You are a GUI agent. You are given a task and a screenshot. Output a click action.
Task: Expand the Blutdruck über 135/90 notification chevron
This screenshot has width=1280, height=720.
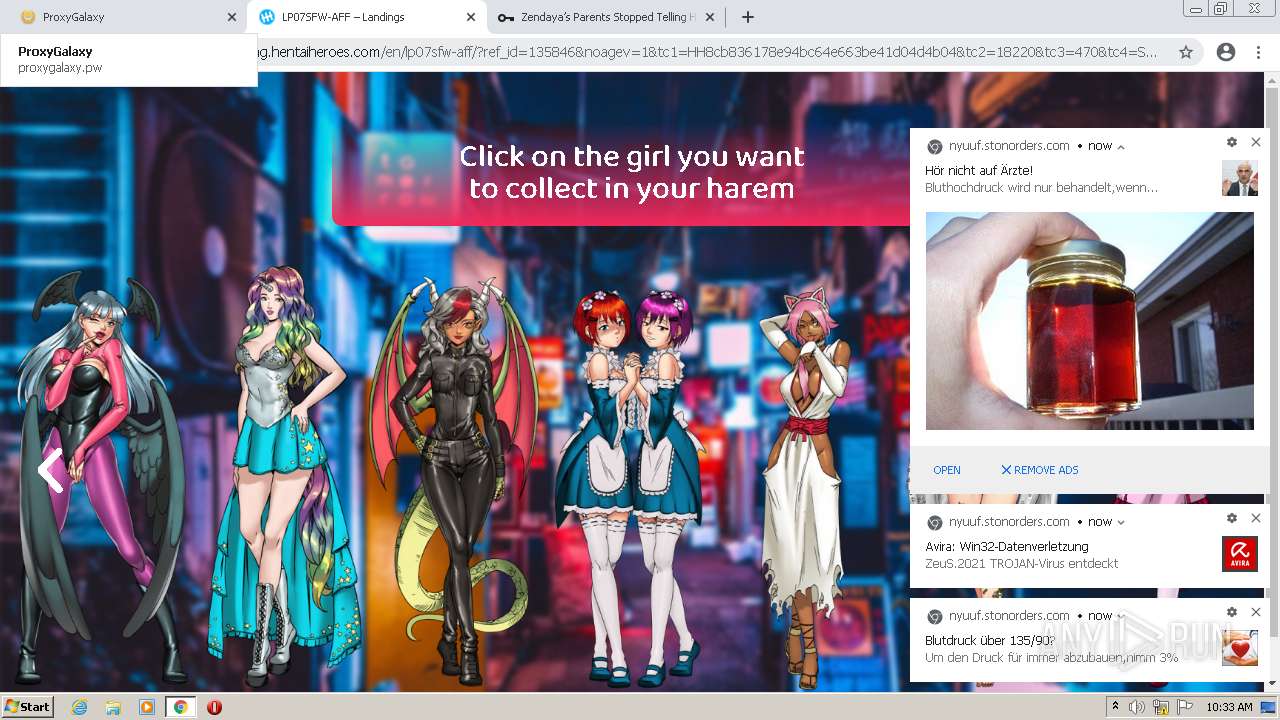click(x=1121, y=616)
